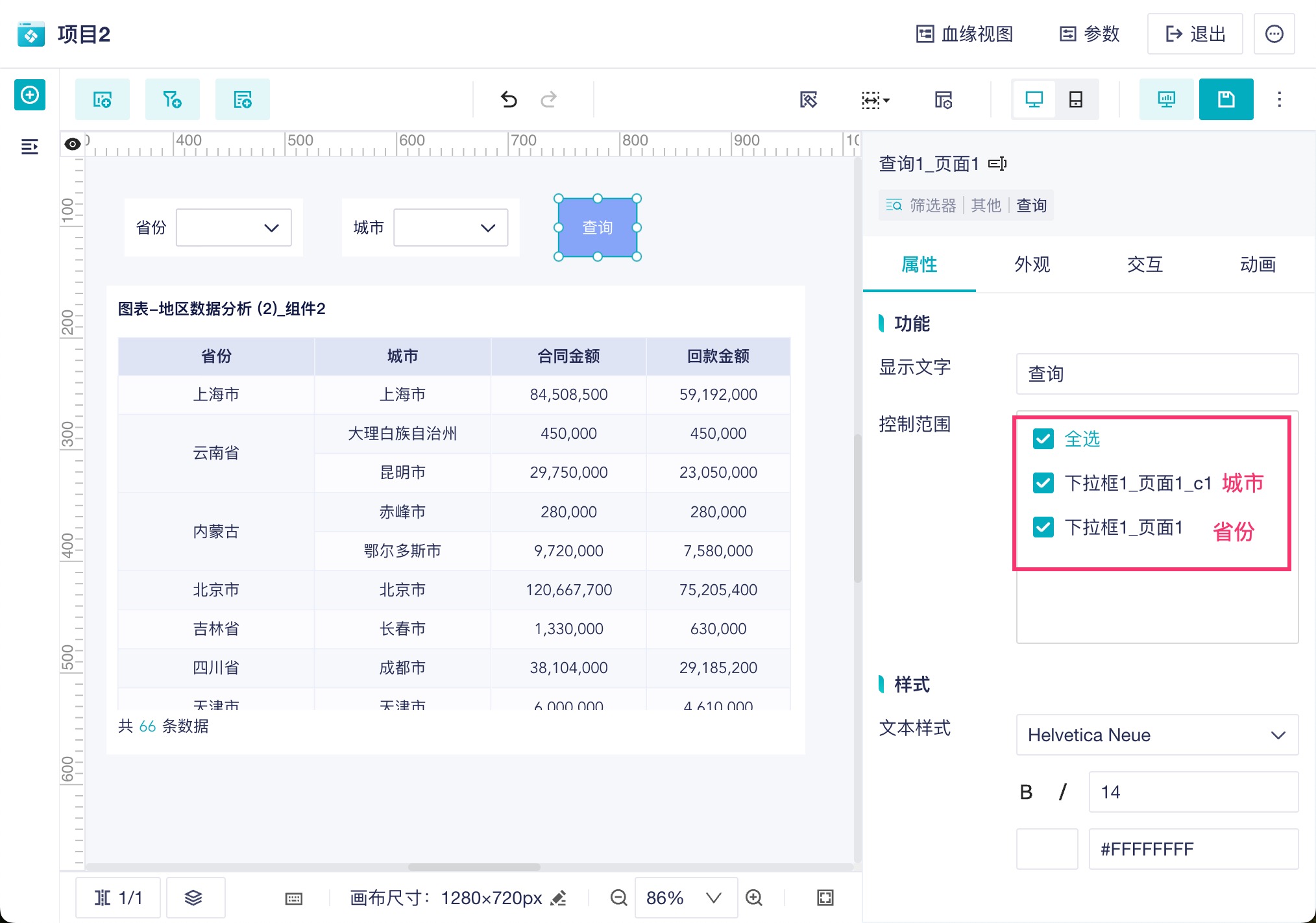Switch to mobile layout icon
The height and width of the screenshot is (923, 1316).
point(1076,99)
